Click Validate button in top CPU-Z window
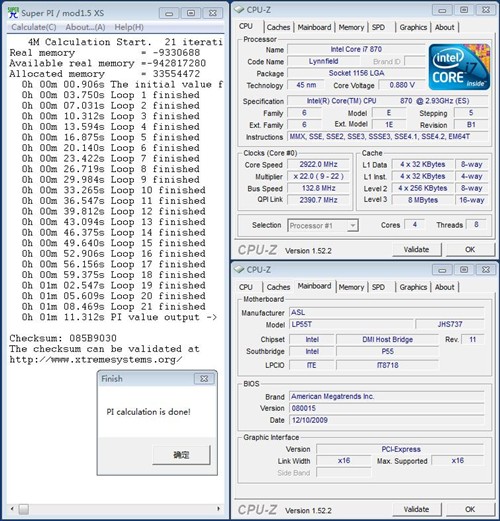The height and width of the screenshot is (521, 500). tap(417, 249)
